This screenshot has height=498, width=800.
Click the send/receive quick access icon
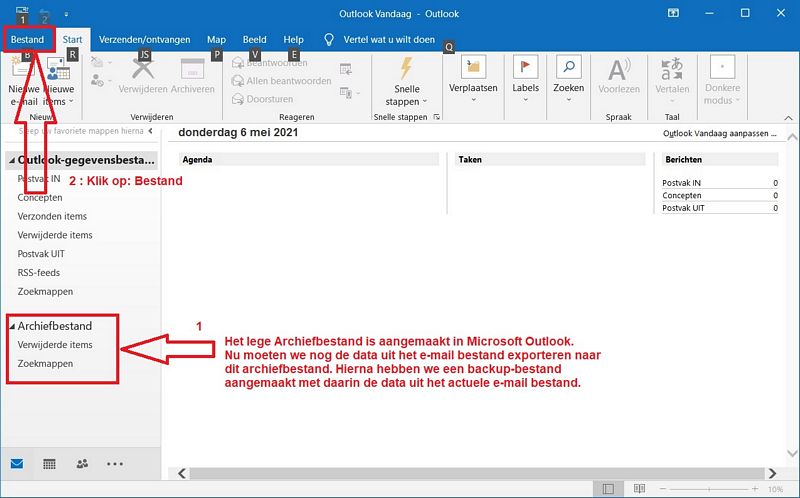(x=22, y=11)
